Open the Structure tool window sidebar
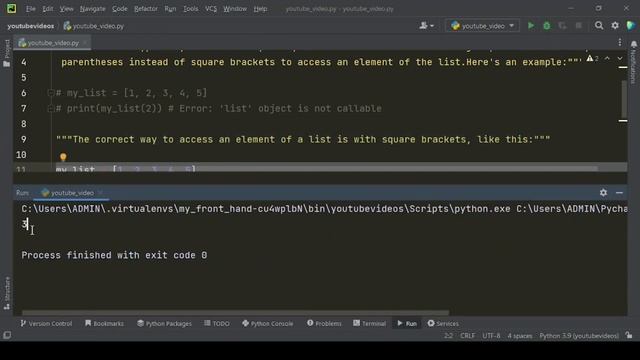This screenshot has width=640, height=360. [x=7, y=293]
